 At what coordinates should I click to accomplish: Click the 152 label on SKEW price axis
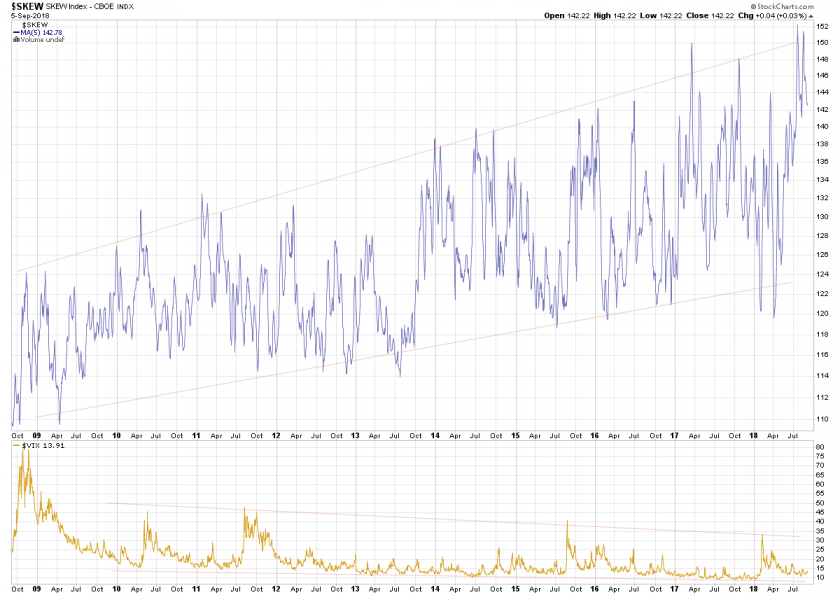click(822, 26)
